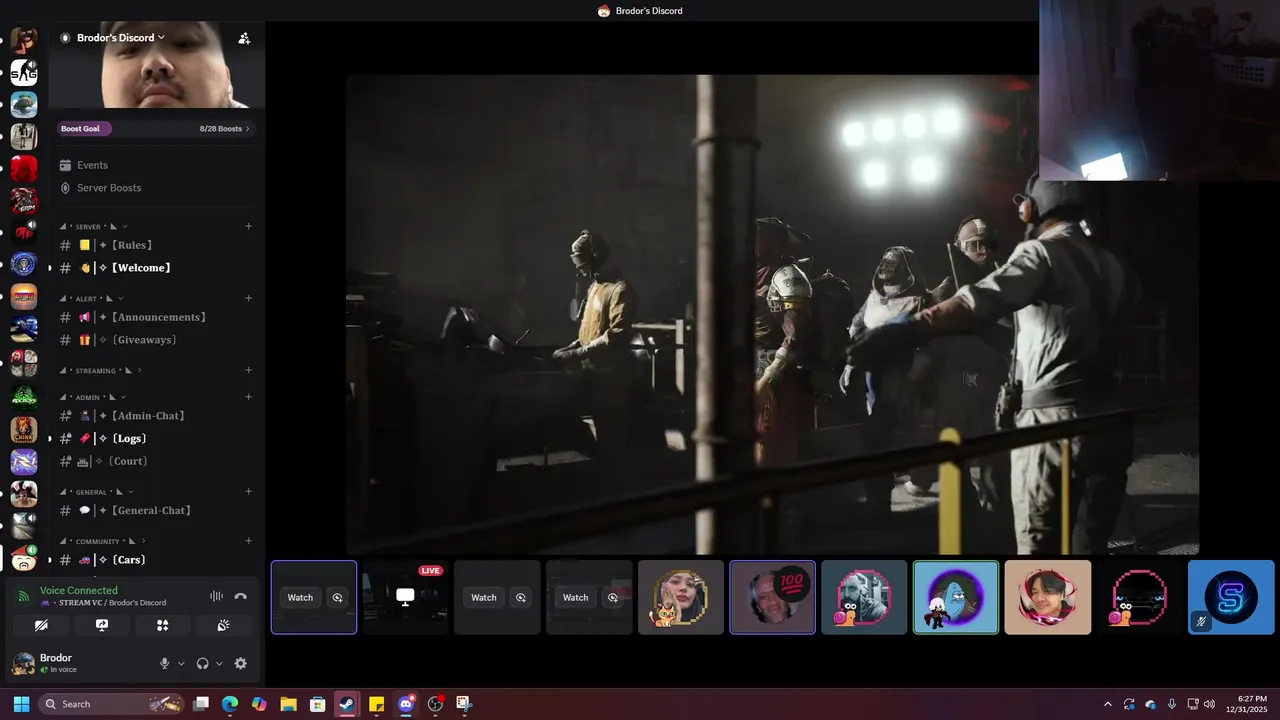The height and width of the screenshot is (720, 1280).
Task: Launch the Activities shapes button
Action: click(162, 625)
